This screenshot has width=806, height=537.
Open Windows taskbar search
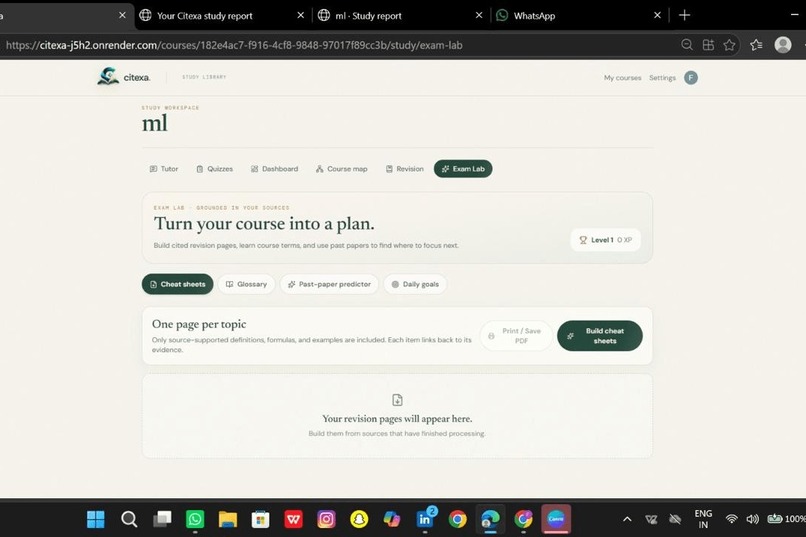(x=129, y=519)
